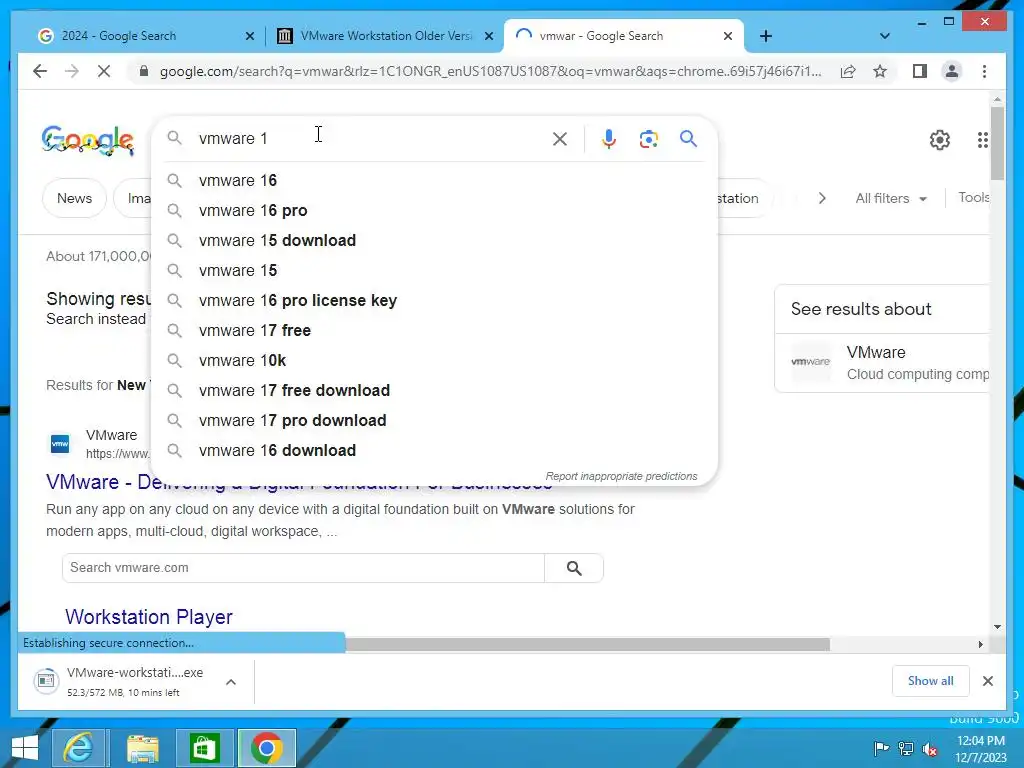The image size is (1024, 768).
Task: Share this page via the share icon
Action: click(848, 71)
